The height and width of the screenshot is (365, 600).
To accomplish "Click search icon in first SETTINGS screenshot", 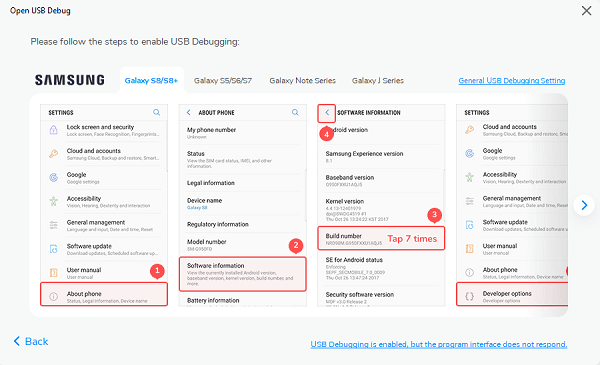I will coord(157,112).
